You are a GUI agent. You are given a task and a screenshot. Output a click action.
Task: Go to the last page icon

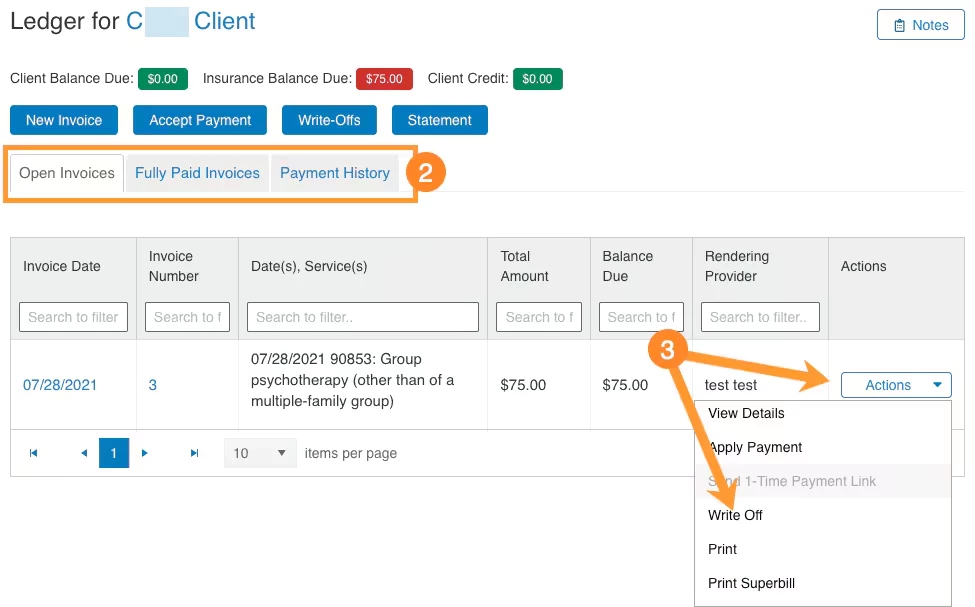194,453
